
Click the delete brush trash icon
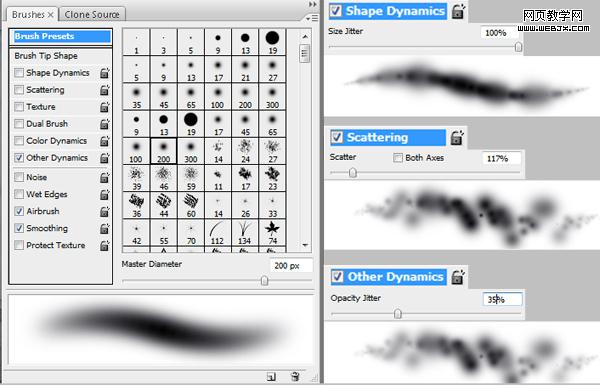(295, 377)
